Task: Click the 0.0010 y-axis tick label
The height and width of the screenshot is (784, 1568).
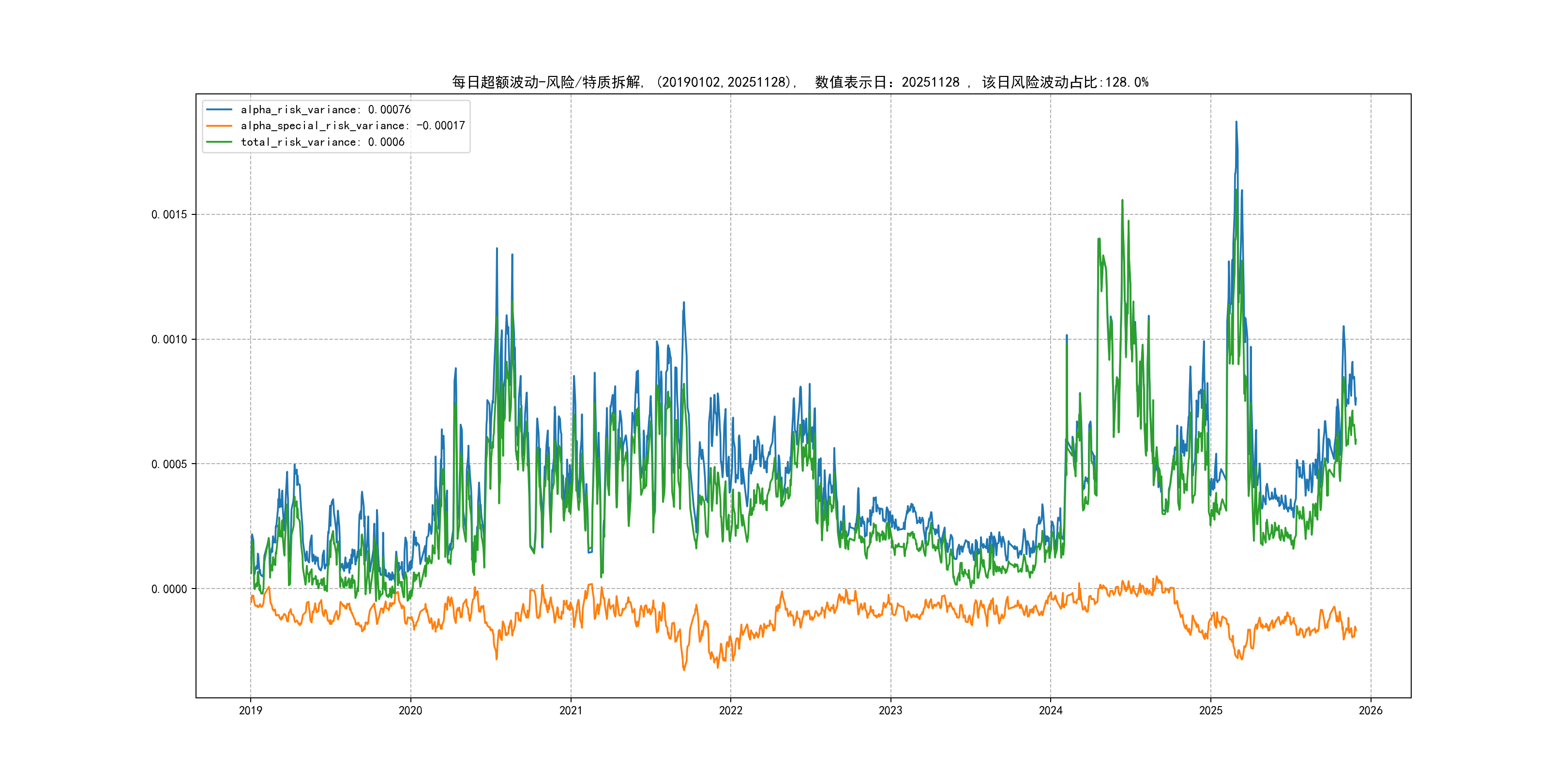Action: [x=169, y=339]
